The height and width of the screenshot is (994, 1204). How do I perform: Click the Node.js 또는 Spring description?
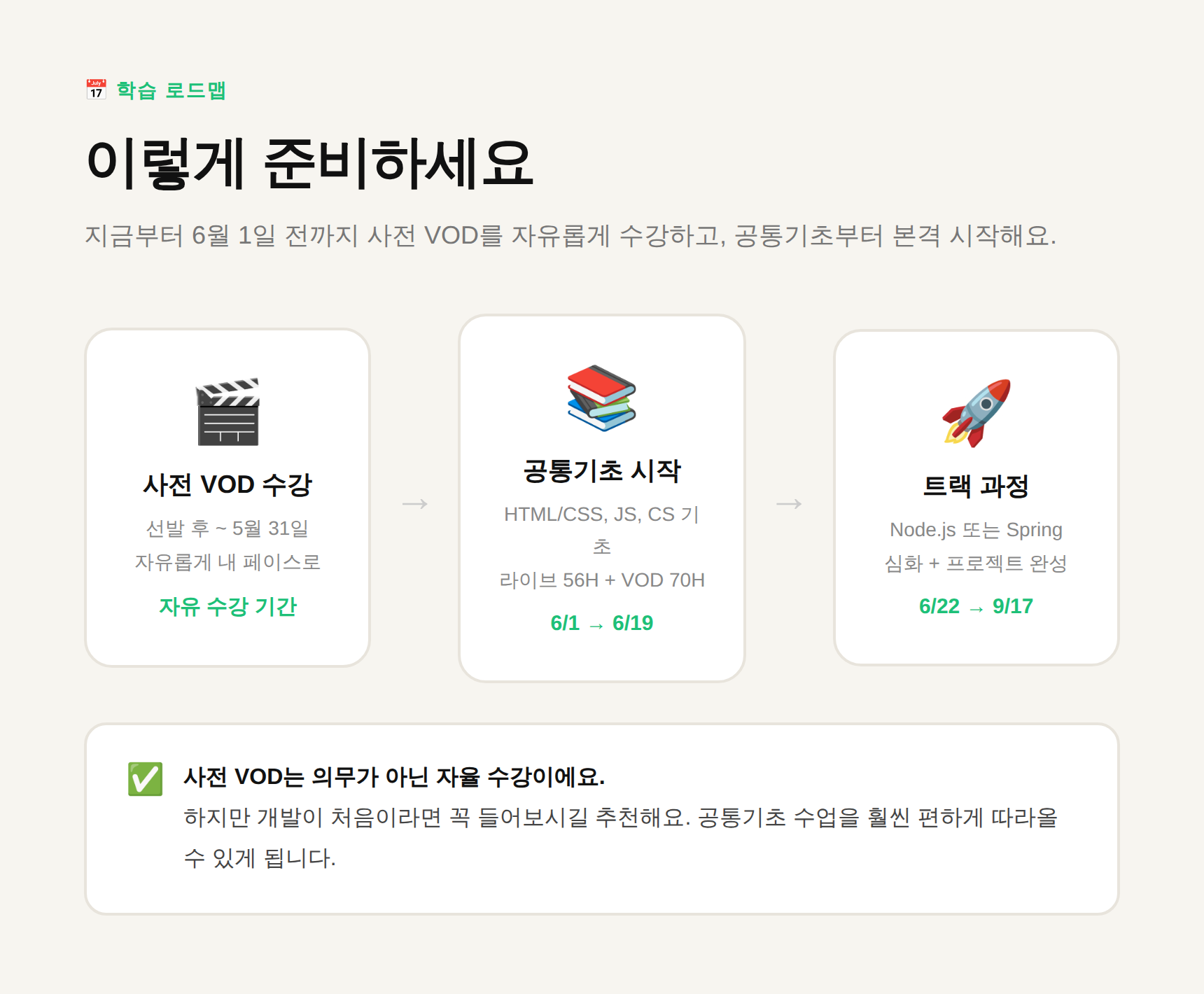coord(976,530)
